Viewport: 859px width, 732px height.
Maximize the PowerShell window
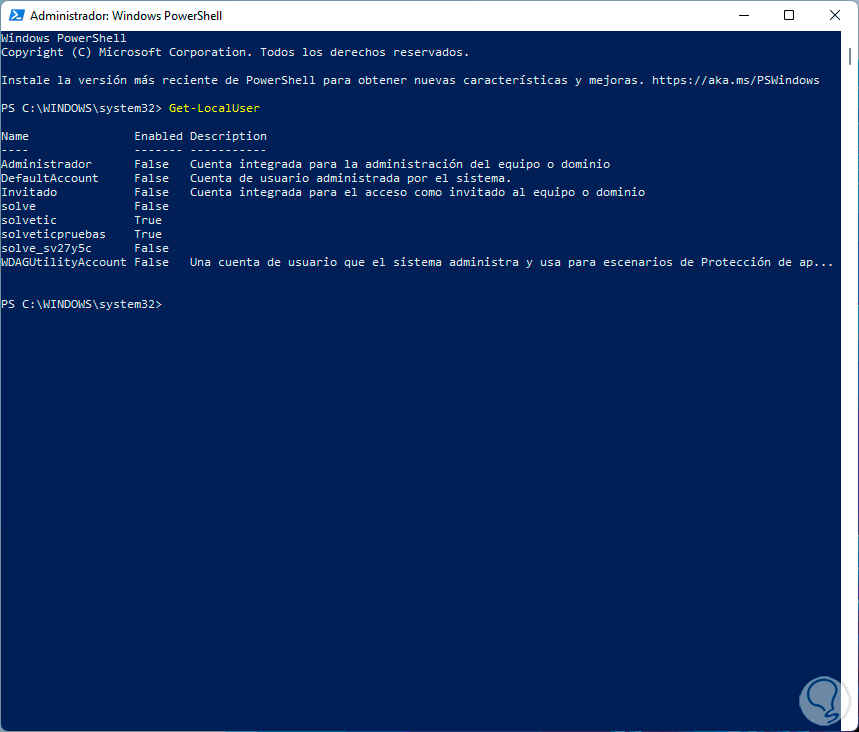789,16
